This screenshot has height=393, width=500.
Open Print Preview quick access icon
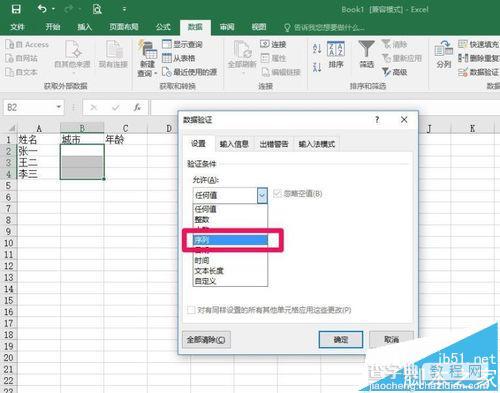point(97,9)
